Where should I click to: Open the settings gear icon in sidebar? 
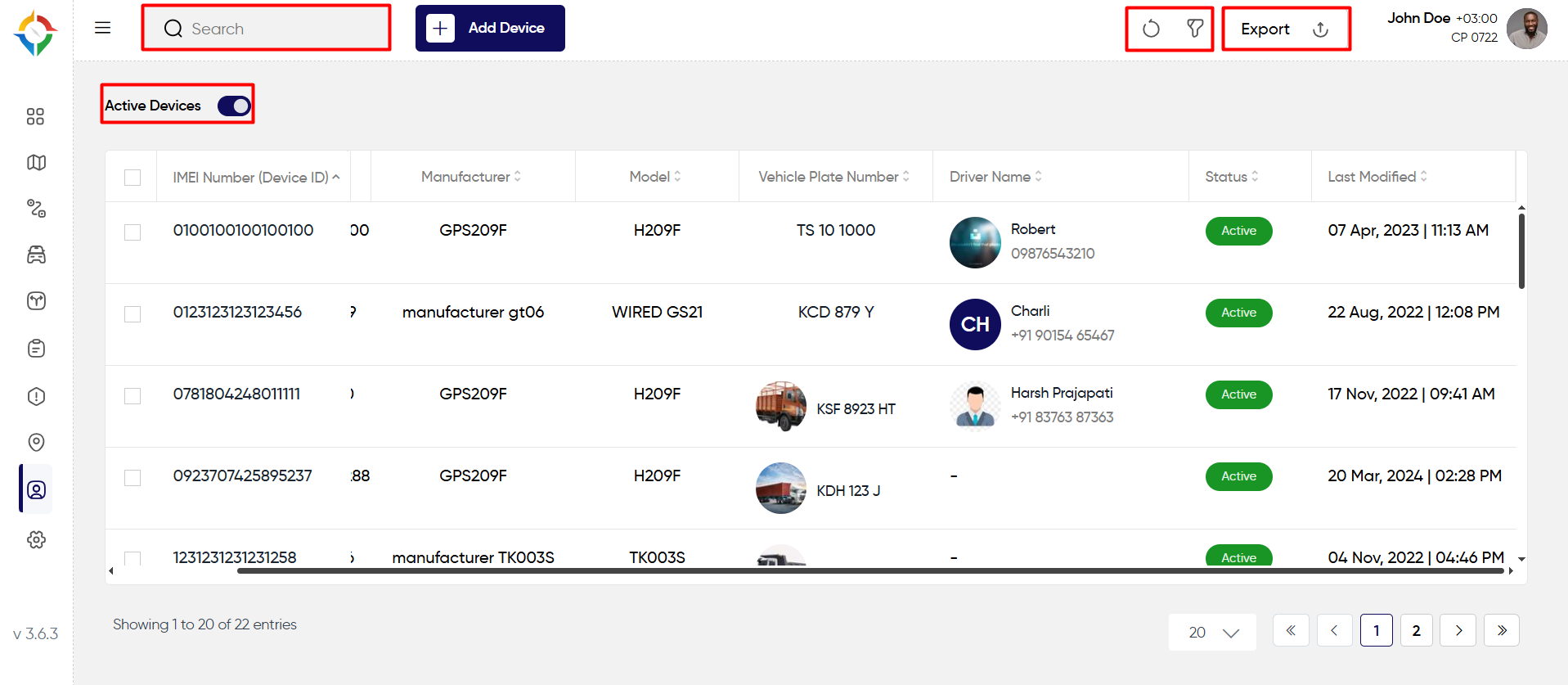[x=36, y=539]
